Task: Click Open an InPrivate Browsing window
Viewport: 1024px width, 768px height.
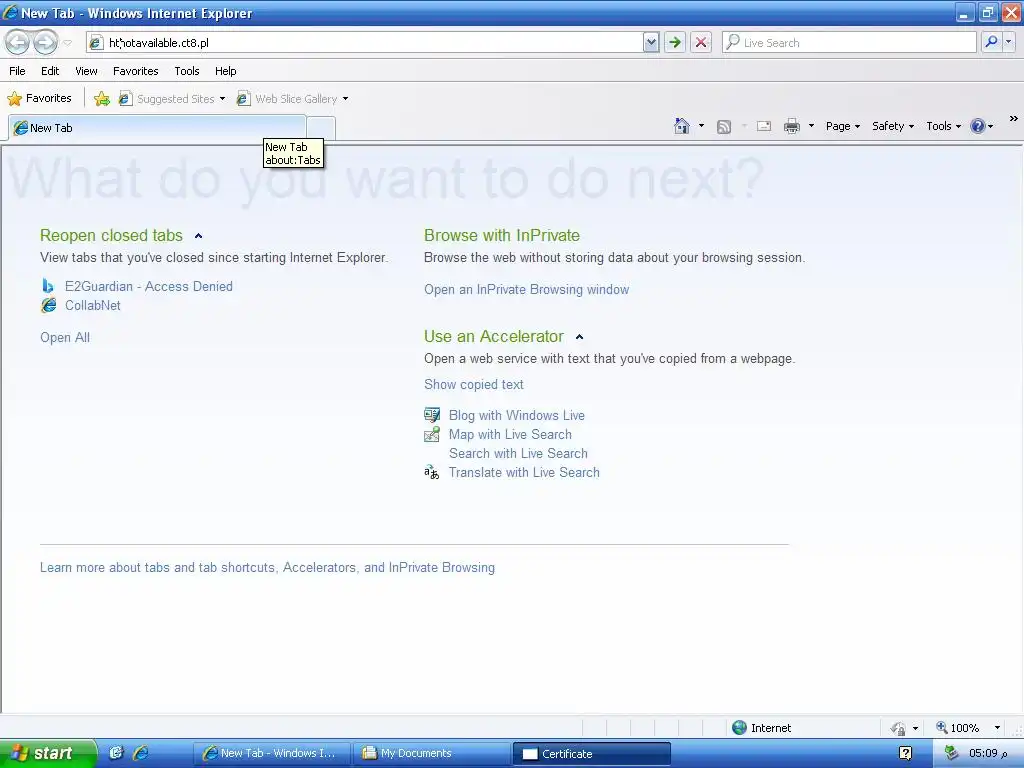Action: [526, 289]
